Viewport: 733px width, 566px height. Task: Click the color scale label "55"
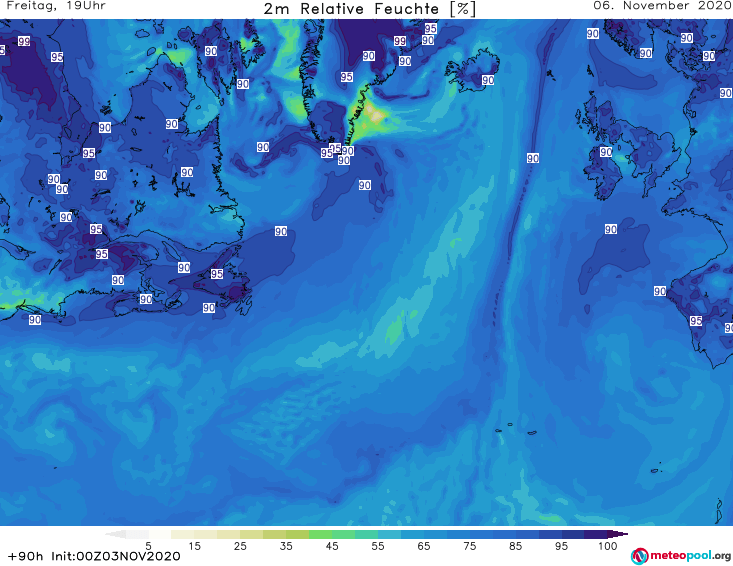tap(378, 546)
